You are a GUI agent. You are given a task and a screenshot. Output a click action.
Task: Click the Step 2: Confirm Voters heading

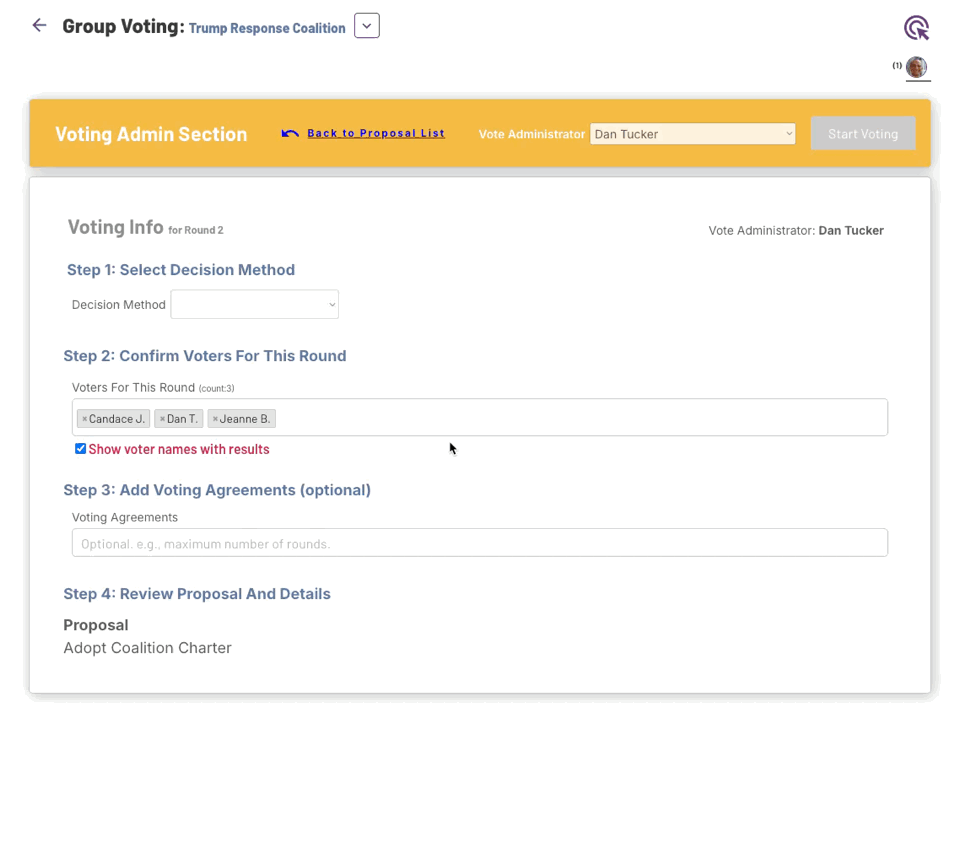pyautogui.click(x=205, y=356)
